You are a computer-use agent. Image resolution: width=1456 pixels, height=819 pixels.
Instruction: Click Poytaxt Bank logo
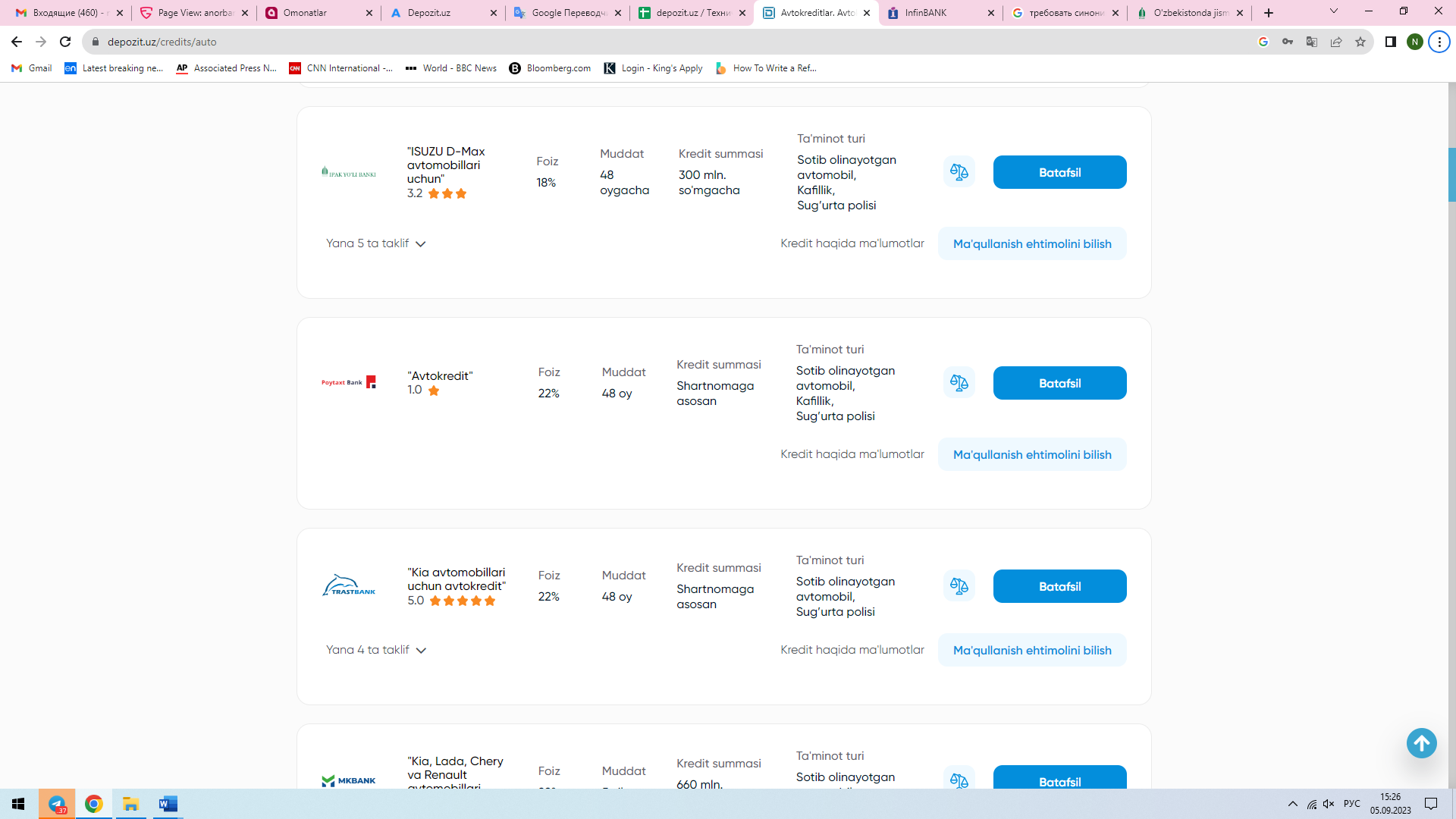point(349,382)
